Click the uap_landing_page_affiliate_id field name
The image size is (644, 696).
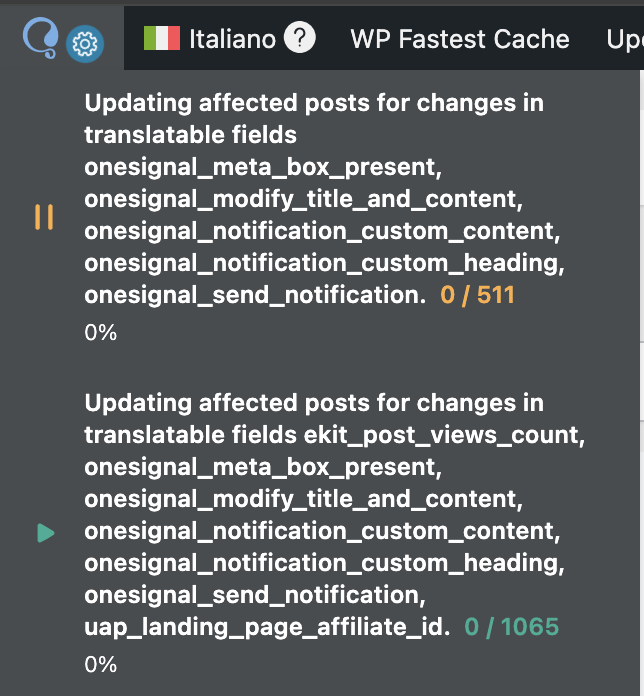point(267,627)
